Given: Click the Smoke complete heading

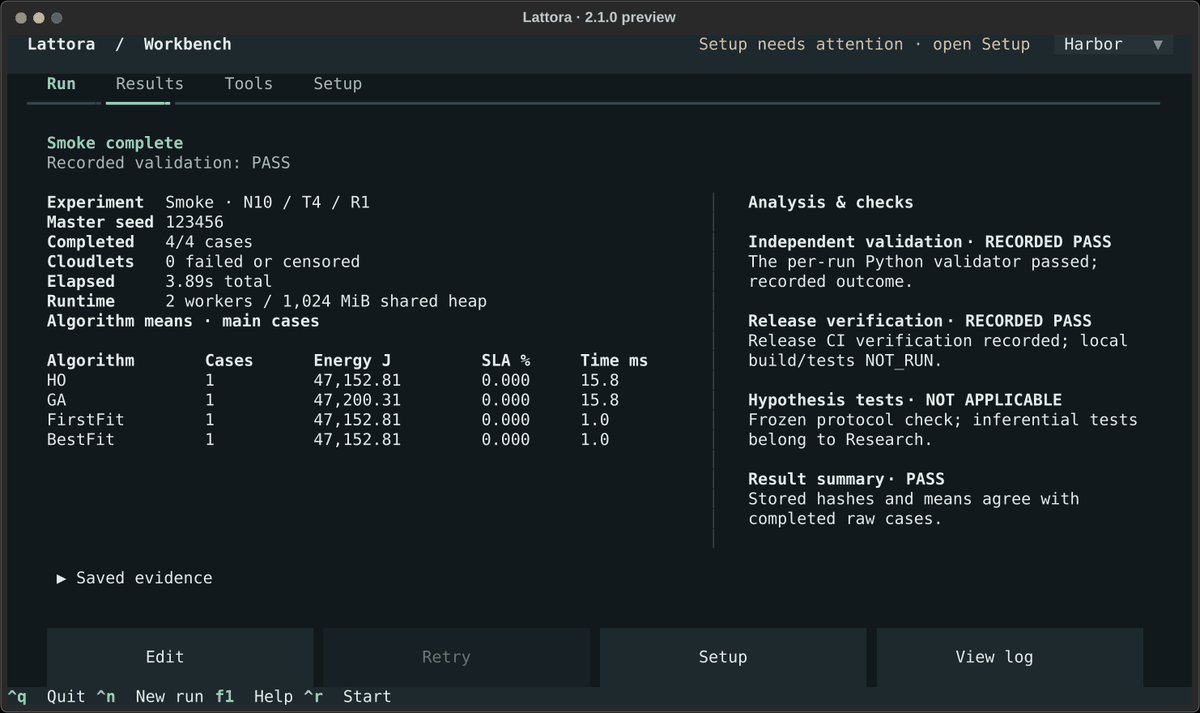Looking at the screenshot, I should point(115,143).
